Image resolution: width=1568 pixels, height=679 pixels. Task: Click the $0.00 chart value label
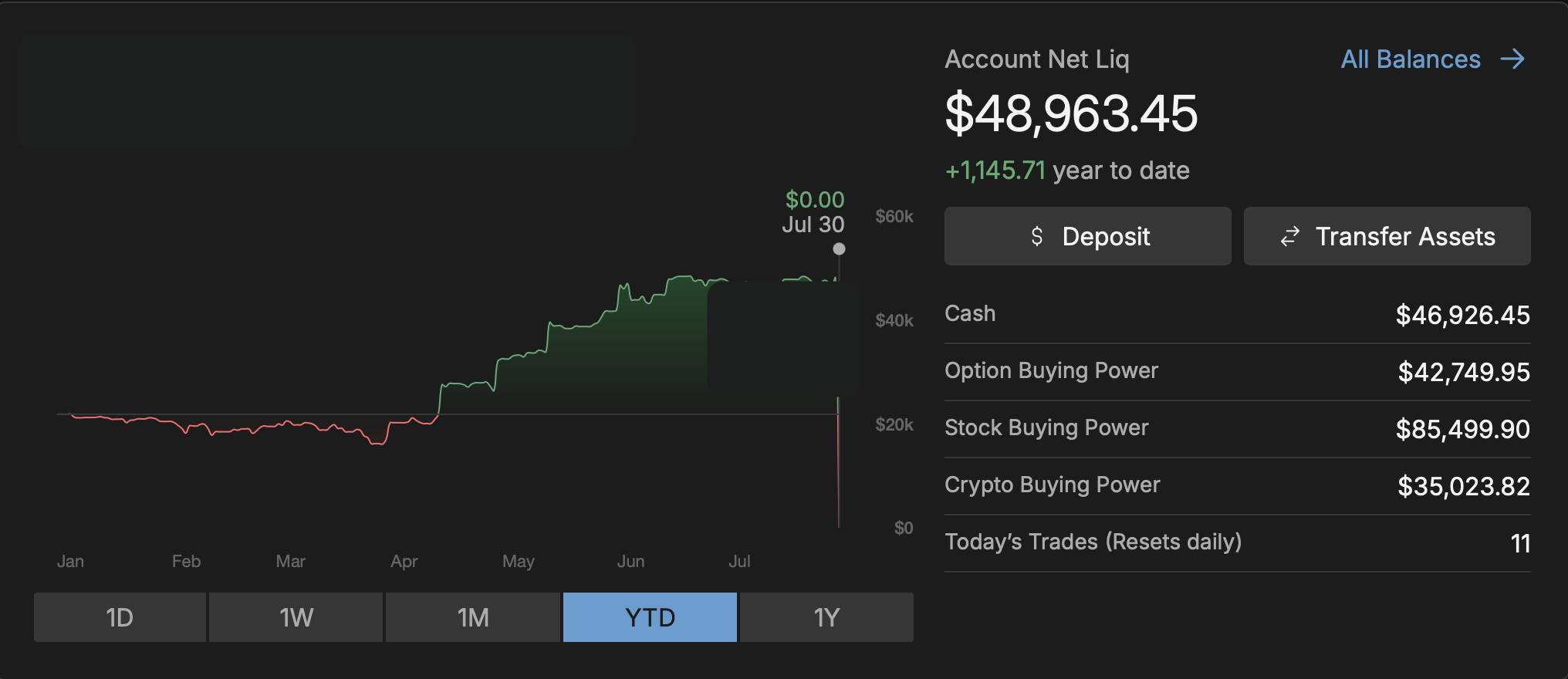815,200
